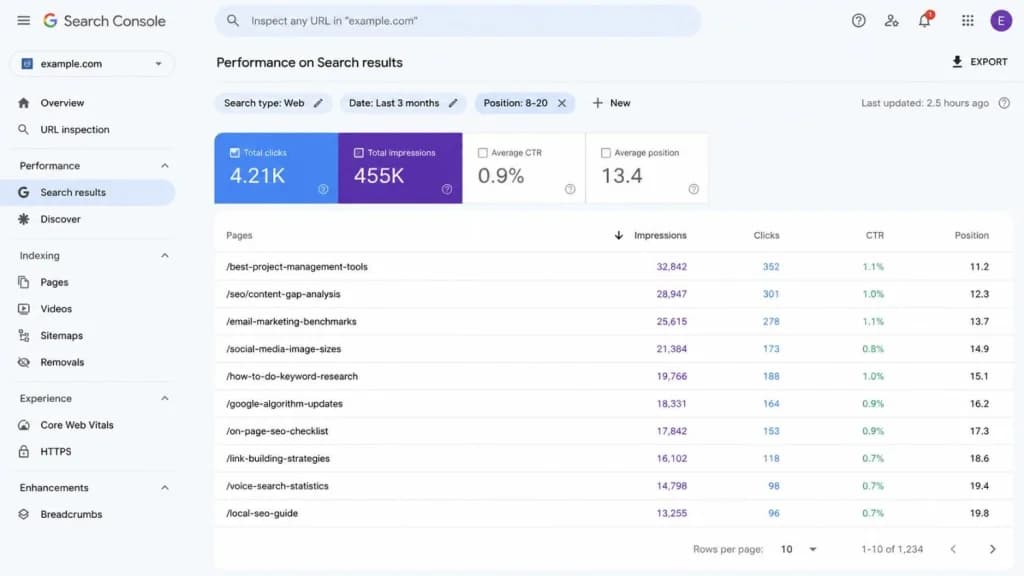Open /link-building-strategies page row
Screen dimensions: 1024x576
tap(613, 458)
